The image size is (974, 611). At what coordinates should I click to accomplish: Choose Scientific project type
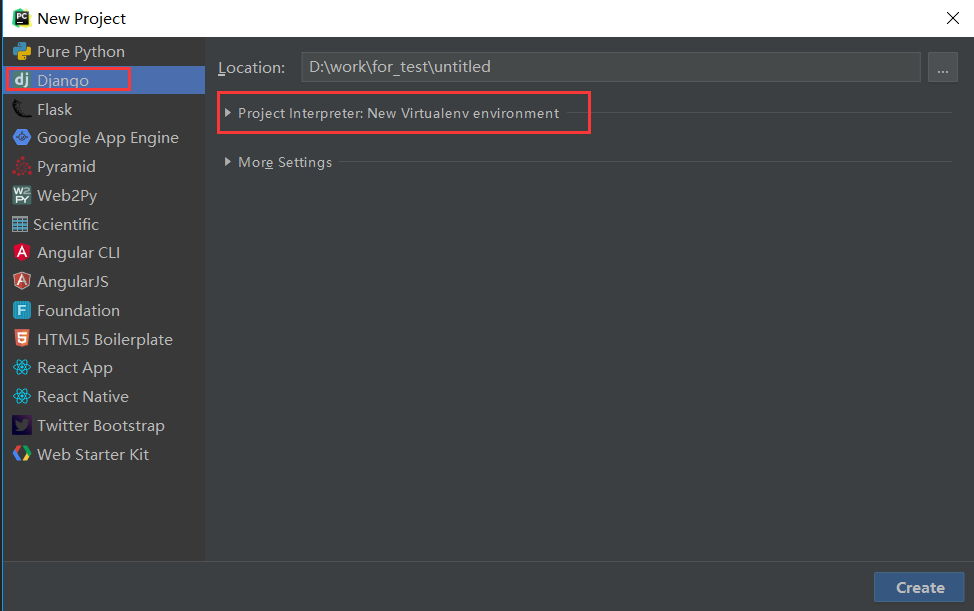65,225
